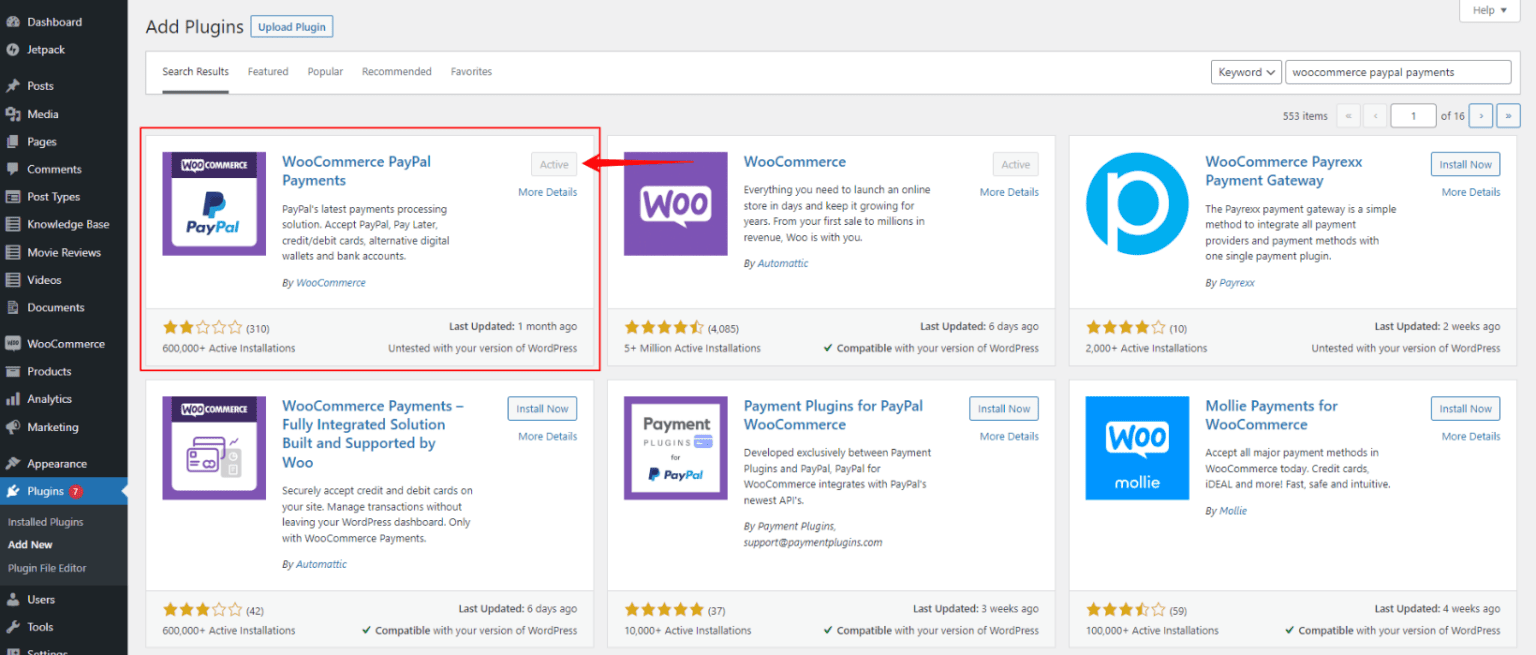Expand the Help dropdown
This screenshot has height=655, width=1536.
[1489, 10]
